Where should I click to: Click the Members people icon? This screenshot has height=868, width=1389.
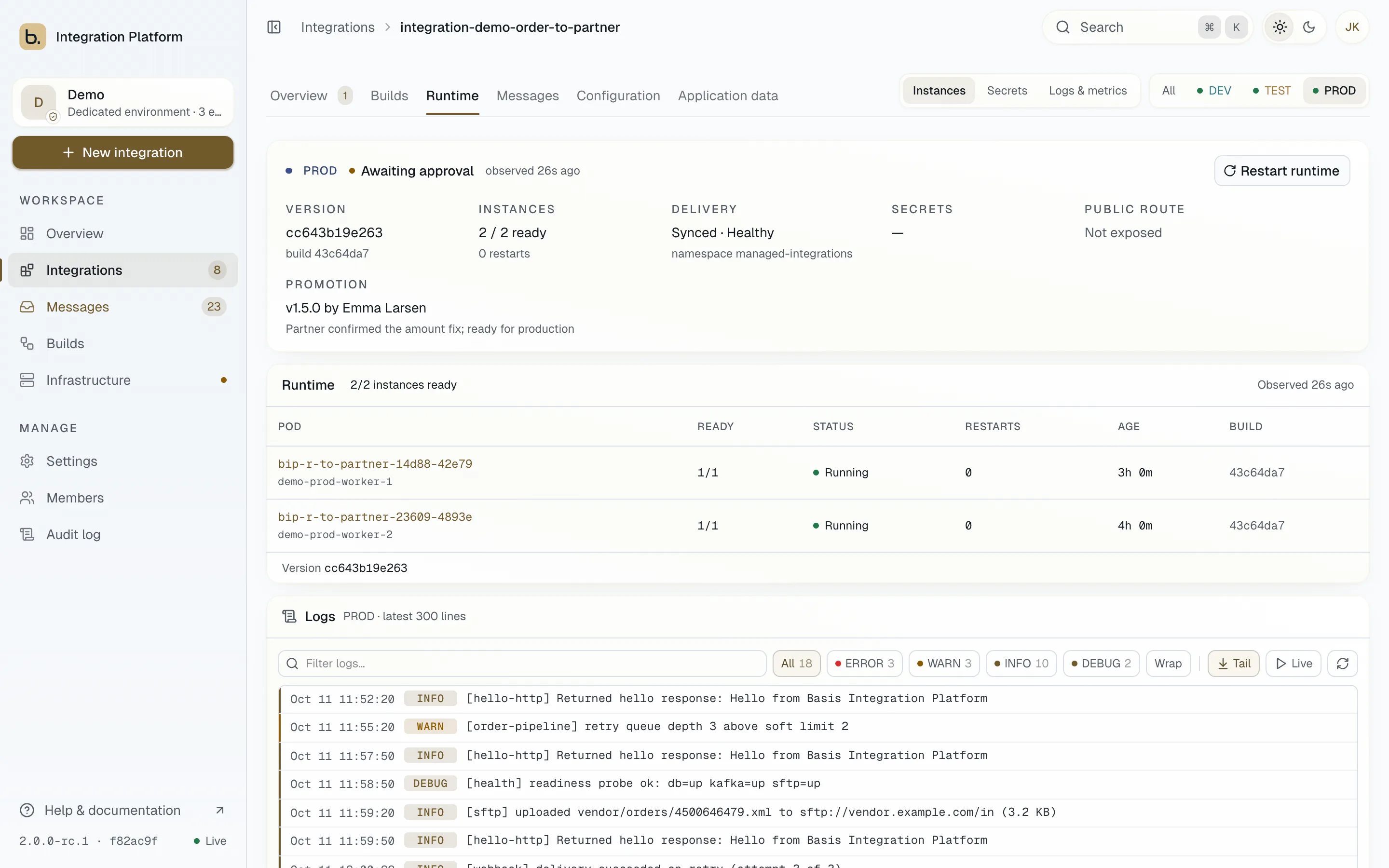pos(27,498)
